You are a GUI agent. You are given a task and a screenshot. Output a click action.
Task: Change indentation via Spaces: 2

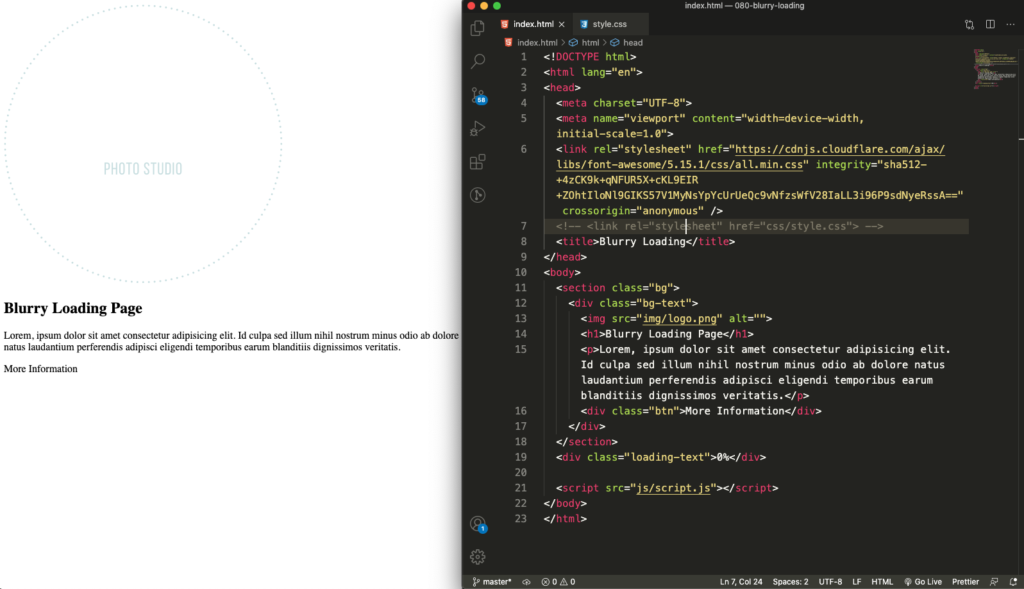pyautogui.click(x=790, y=582)
